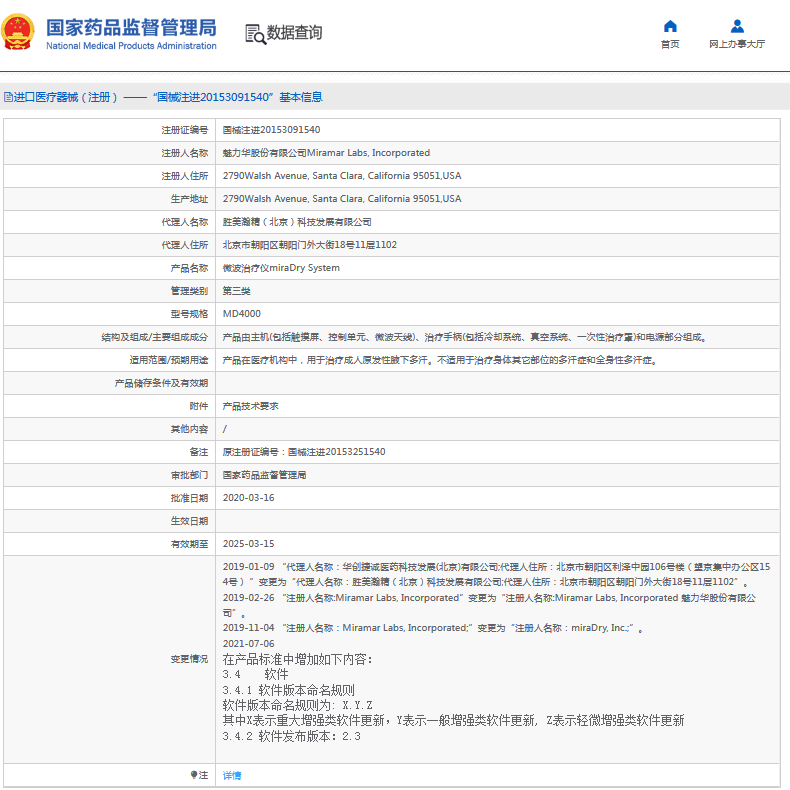Click the document icon before 进口医疗器械
Image resolution: width=790 pixels, height=790 pixels.
pos(8,97)
